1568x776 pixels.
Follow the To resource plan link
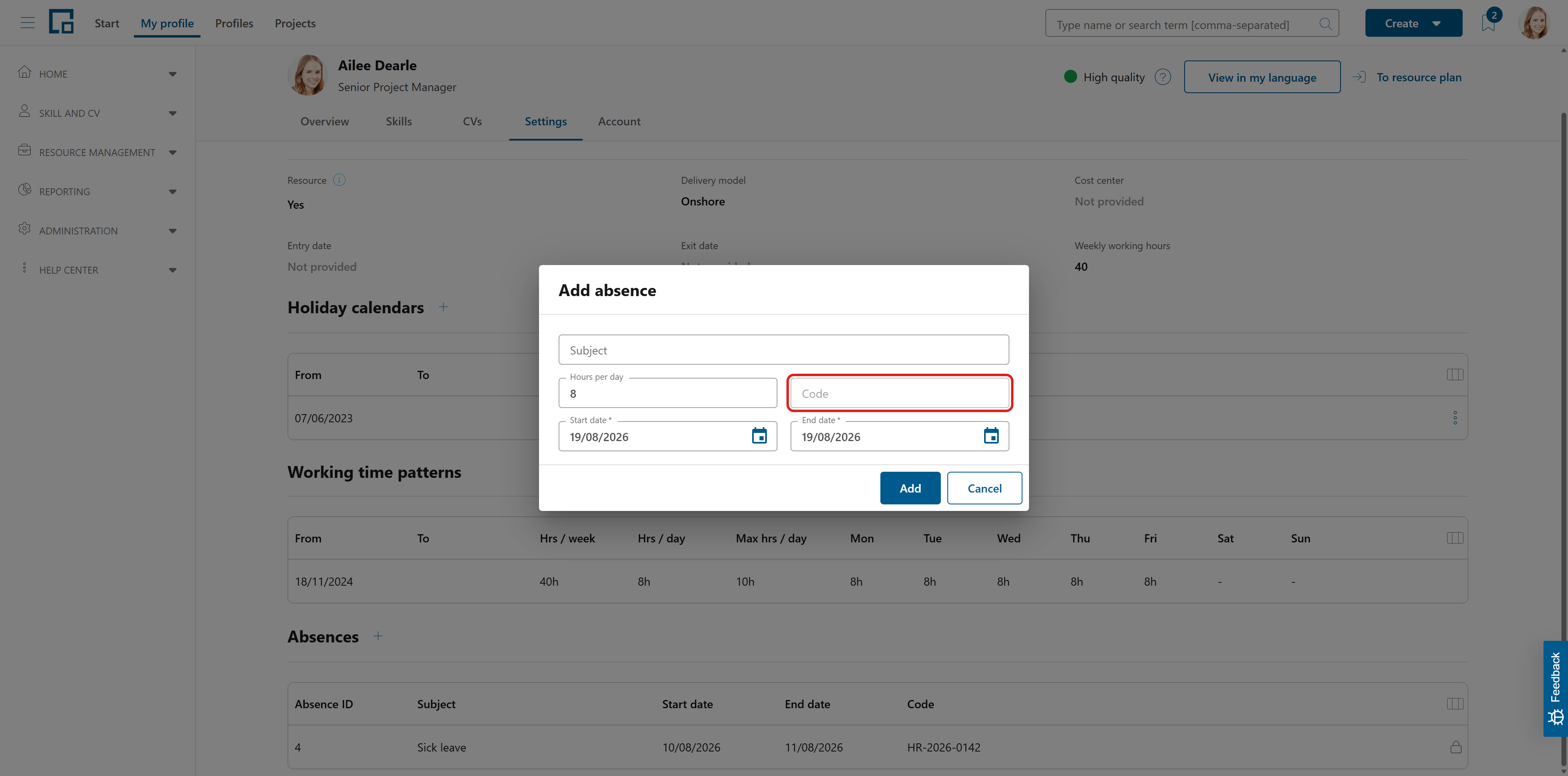coord(1407,77)
